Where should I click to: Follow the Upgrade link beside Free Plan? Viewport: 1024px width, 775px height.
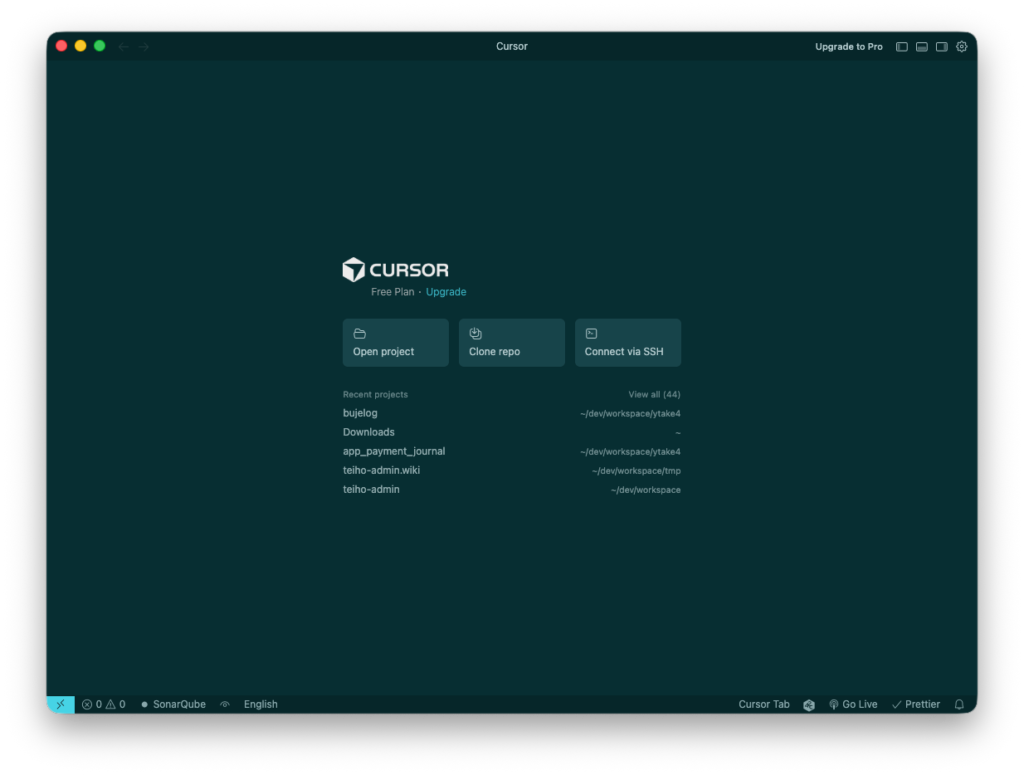pos(446,292)
